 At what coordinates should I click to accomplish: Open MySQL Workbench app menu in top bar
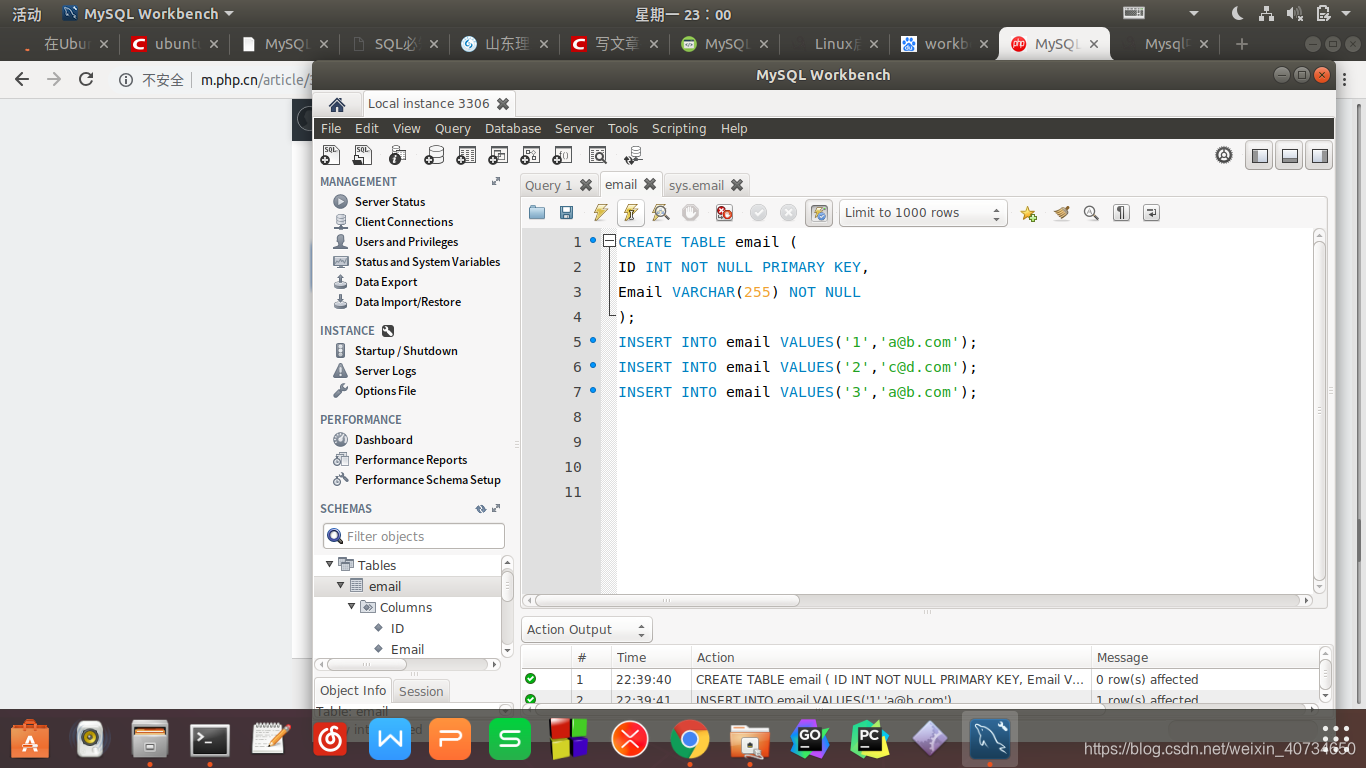[148, 14]
